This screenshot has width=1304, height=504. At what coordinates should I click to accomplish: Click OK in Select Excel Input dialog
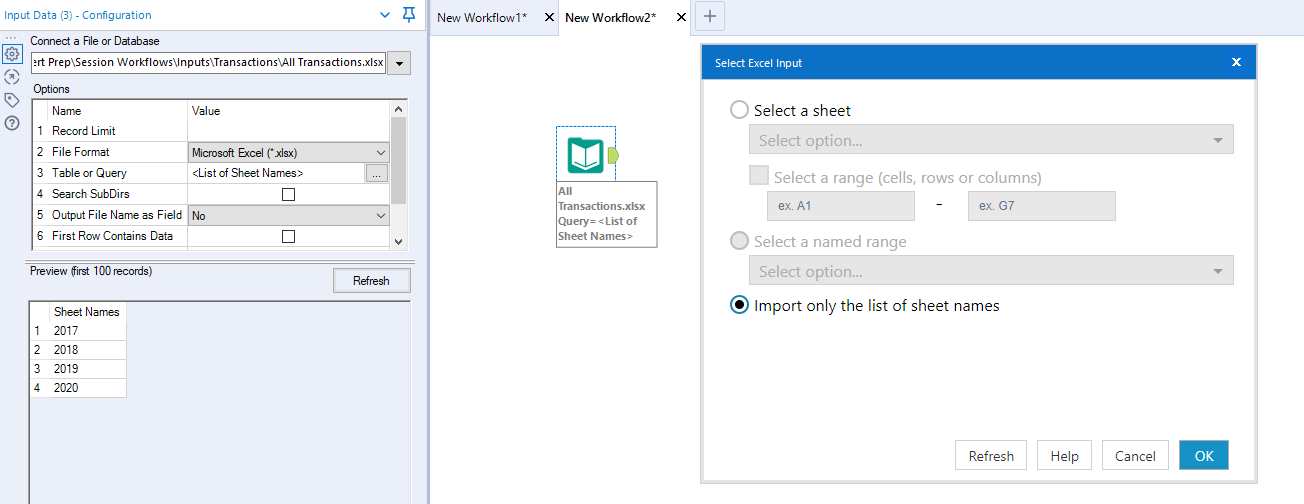click(x=1203, y=455)
